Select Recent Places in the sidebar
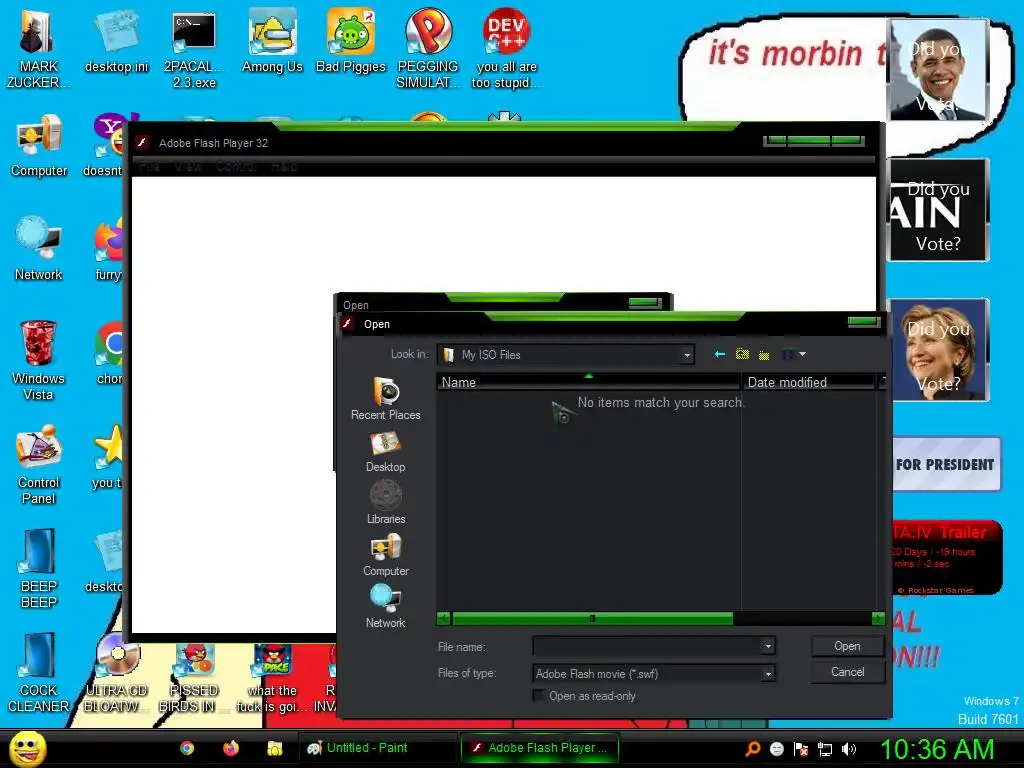The image size is (1024, 768). point(385,398)
